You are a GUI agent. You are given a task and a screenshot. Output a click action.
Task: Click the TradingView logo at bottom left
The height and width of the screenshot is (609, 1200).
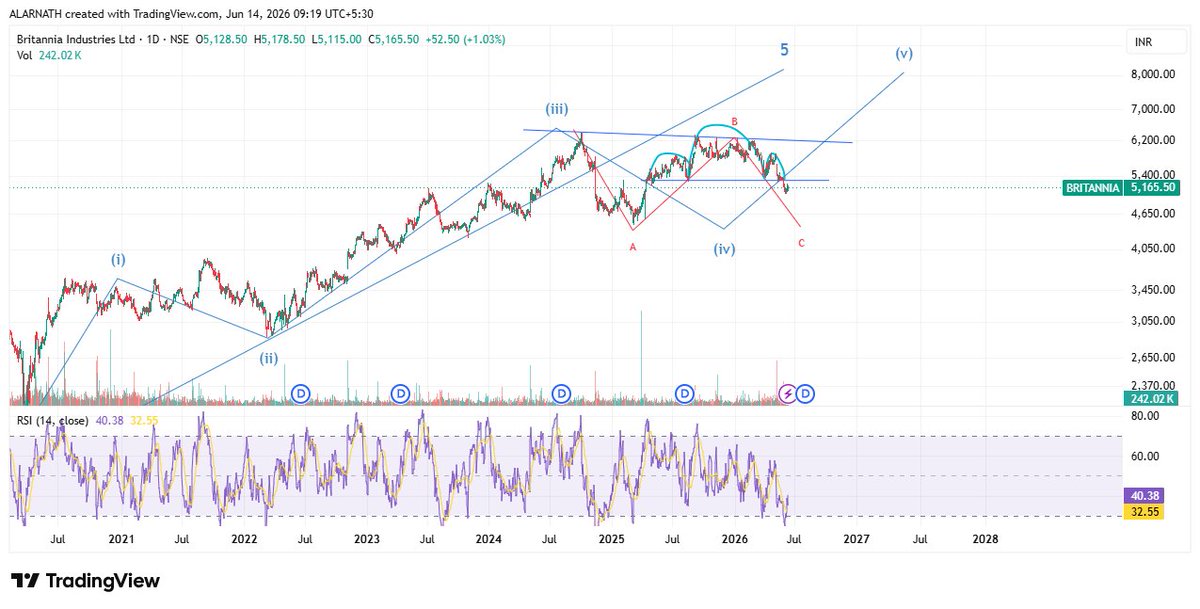tap(85, 581)
